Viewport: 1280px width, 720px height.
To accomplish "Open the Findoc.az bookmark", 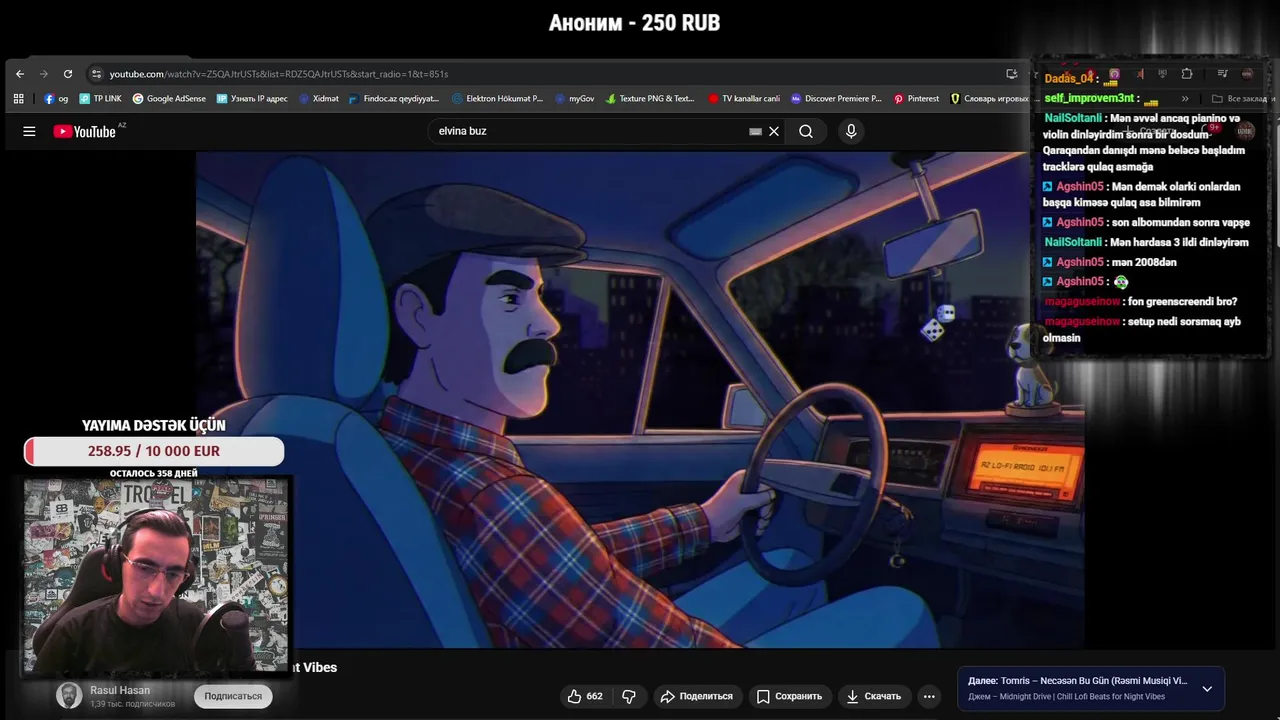I will pyautogui.click(x=394, y=99).
